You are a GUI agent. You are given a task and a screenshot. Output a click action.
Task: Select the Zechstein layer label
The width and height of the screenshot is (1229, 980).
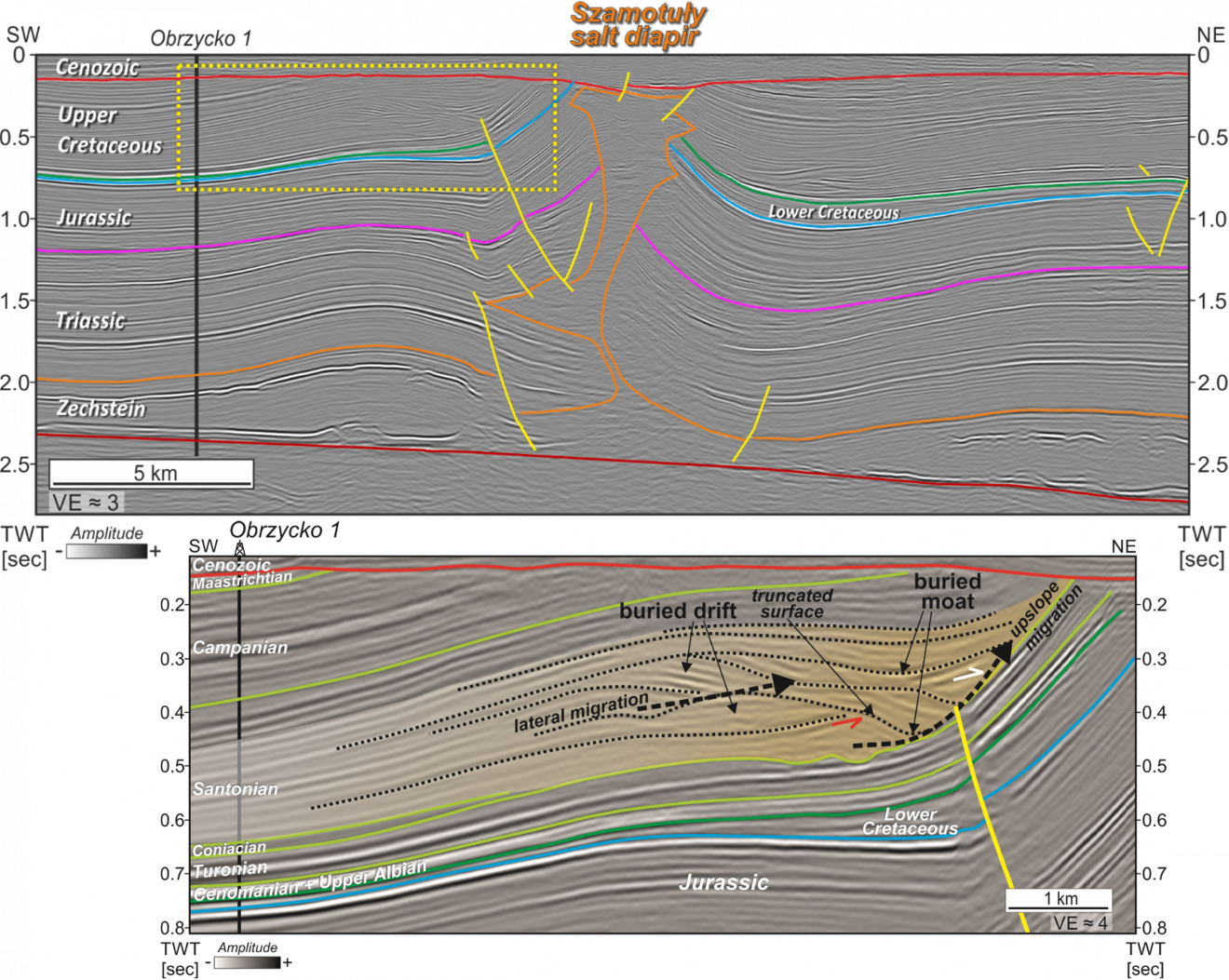[101, 409]
